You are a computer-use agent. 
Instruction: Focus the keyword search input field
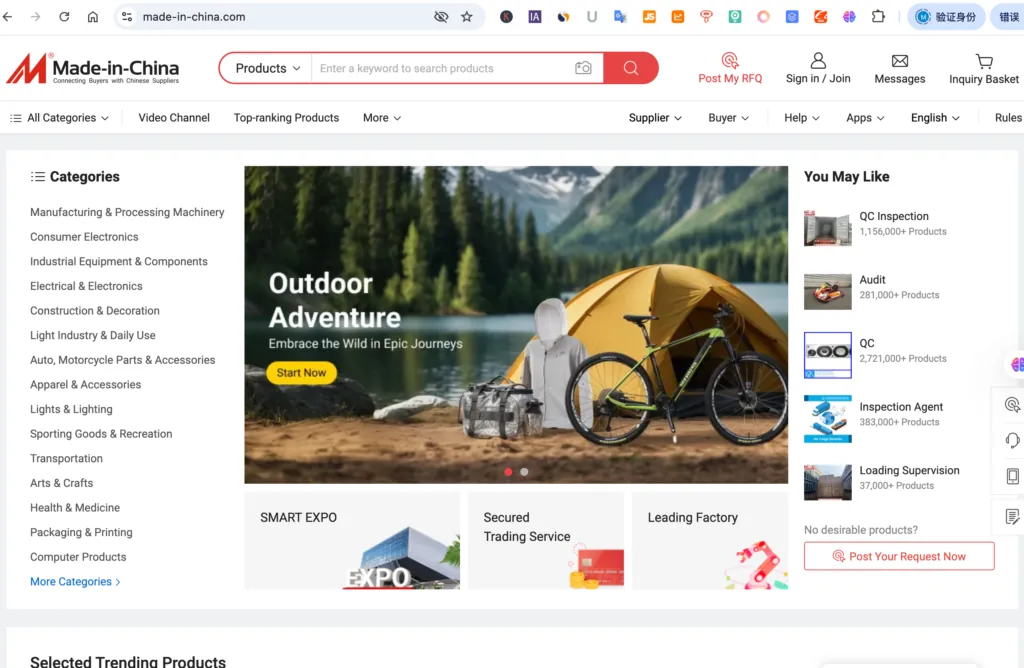(x=440, y=68)
